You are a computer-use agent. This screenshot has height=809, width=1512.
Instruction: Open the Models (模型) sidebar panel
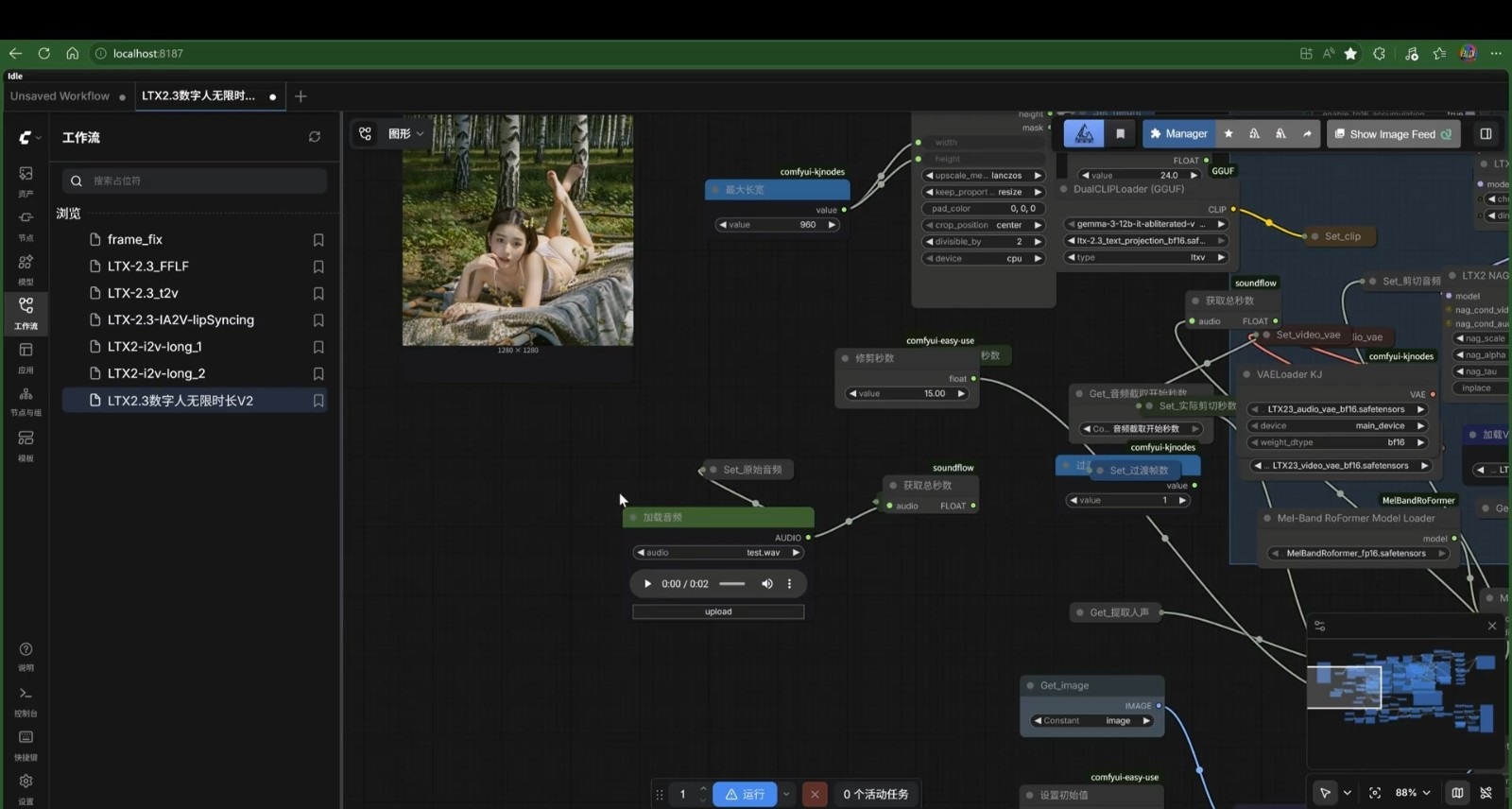point(26,267)
